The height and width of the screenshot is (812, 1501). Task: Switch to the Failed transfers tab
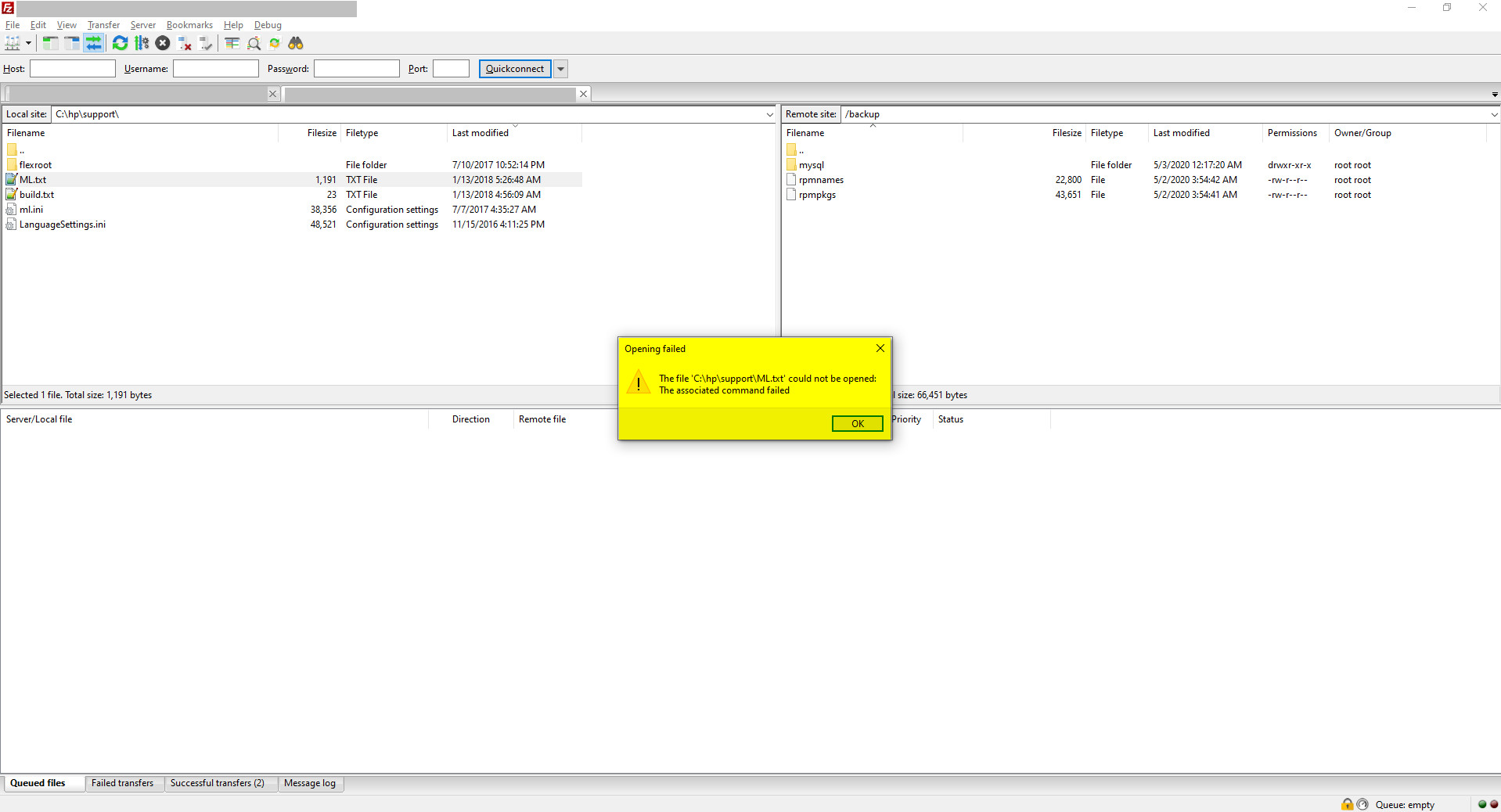pyautogui.click(x=123, y=783)
